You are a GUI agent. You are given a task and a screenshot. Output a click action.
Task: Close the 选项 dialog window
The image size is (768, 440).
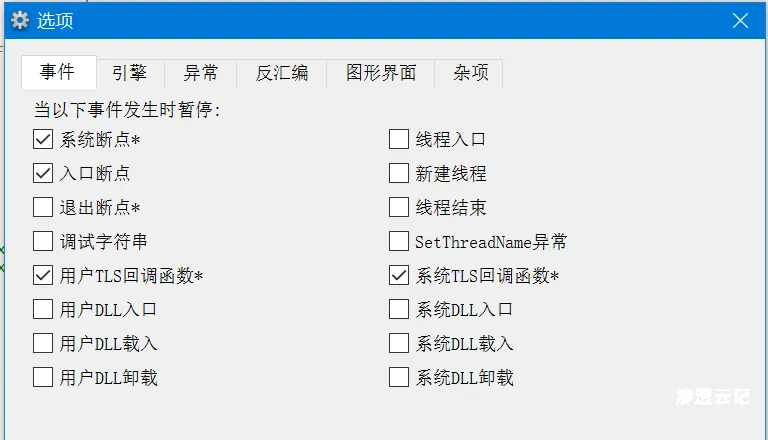[x=740, y=20]
